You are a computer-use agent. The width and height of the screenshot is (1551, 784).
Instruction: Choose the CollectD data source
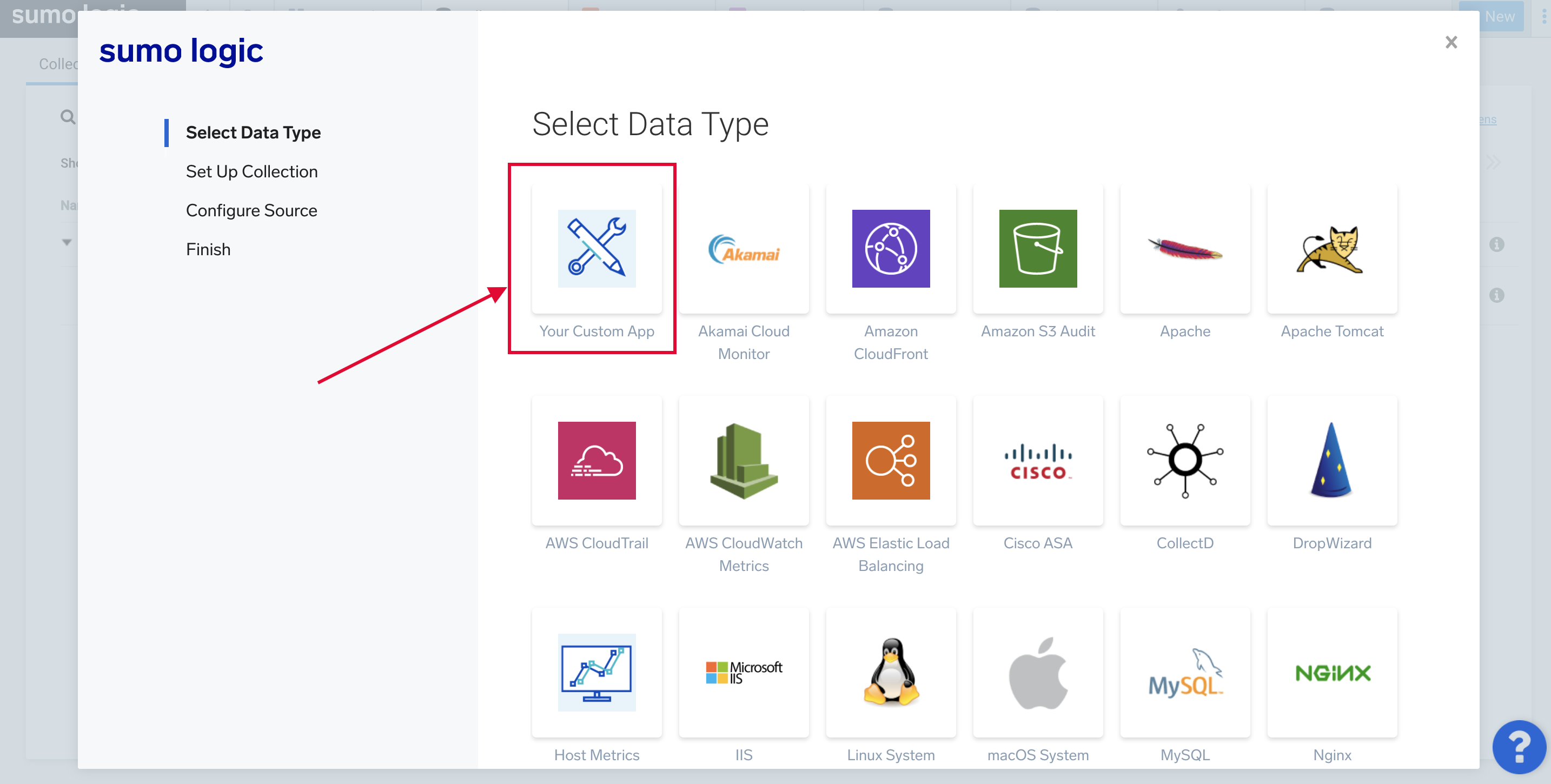(1184, 461)
